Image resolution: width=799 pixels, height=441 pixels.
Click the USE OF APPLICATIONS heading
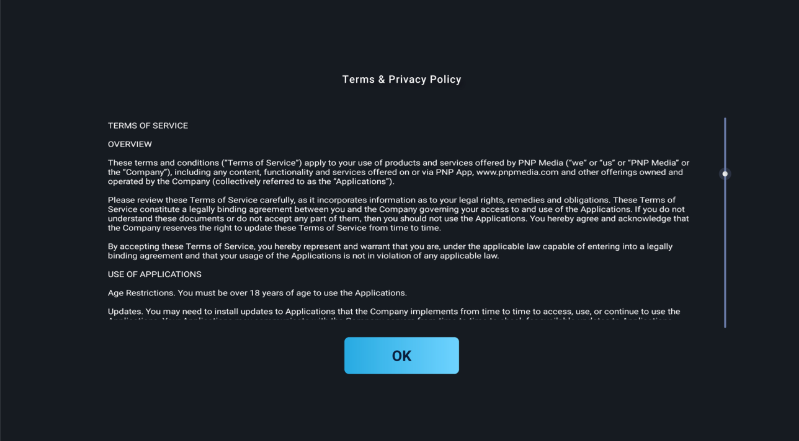[x=155, y=274]
